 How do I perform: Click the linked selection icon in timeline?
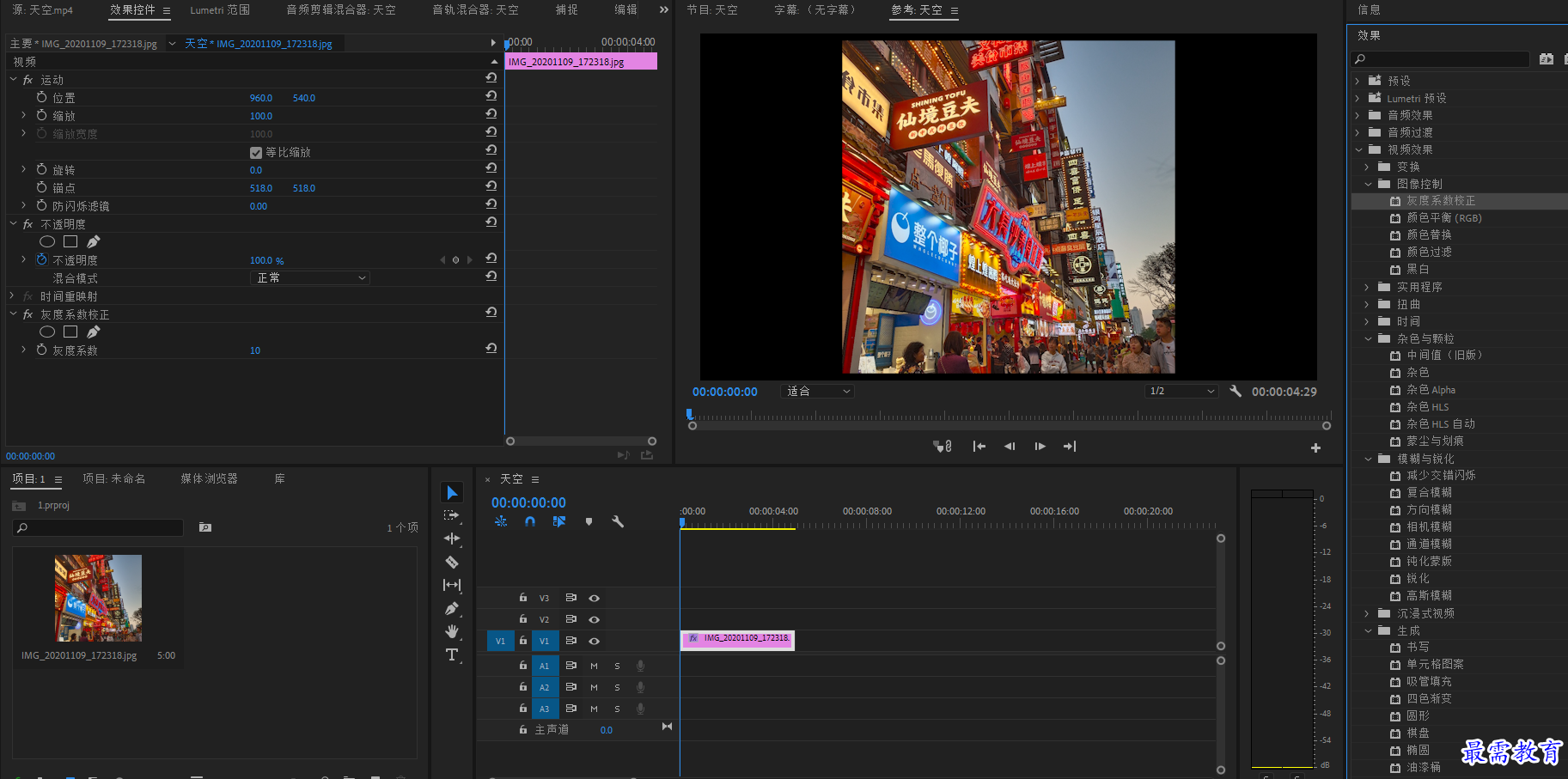point(559,521)
